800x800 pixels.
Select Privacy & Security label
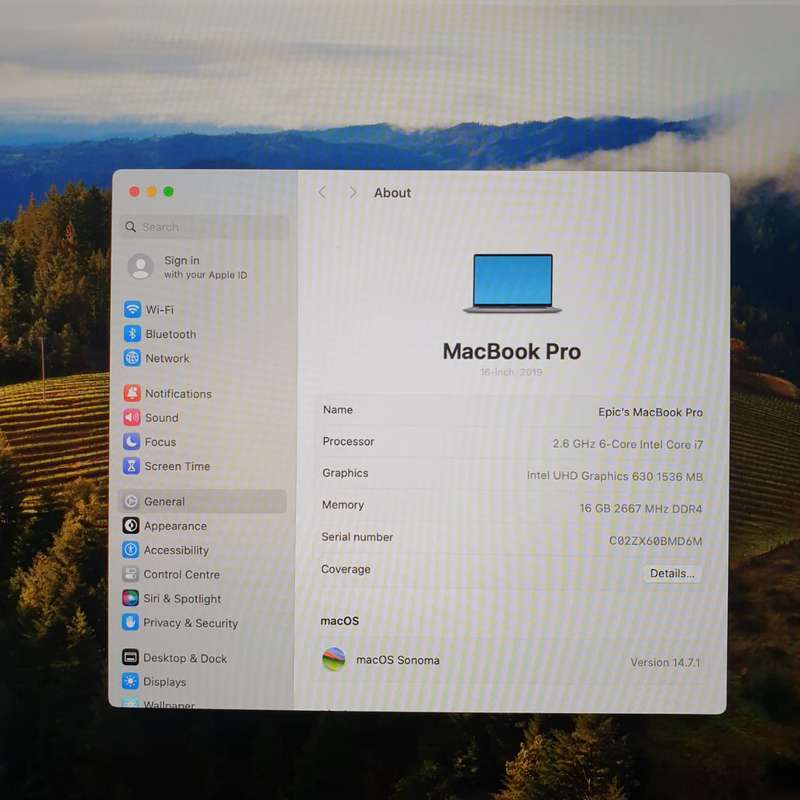[x=191, y=623]
